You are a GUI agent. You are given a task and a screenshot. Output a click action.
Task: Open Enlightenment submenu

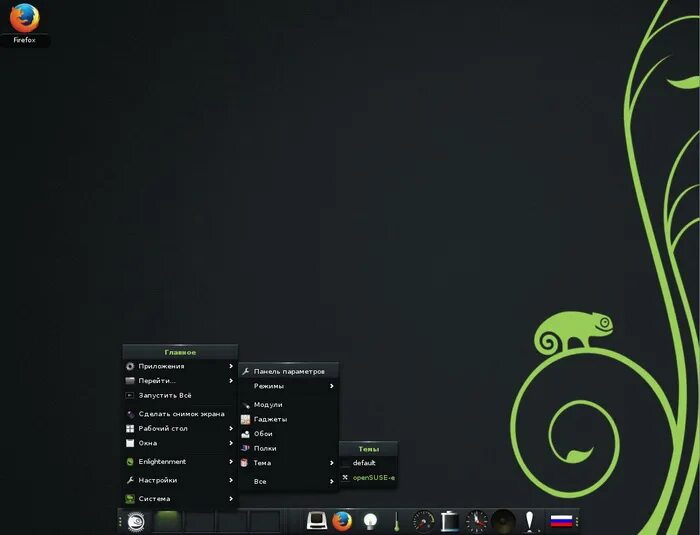180,462
